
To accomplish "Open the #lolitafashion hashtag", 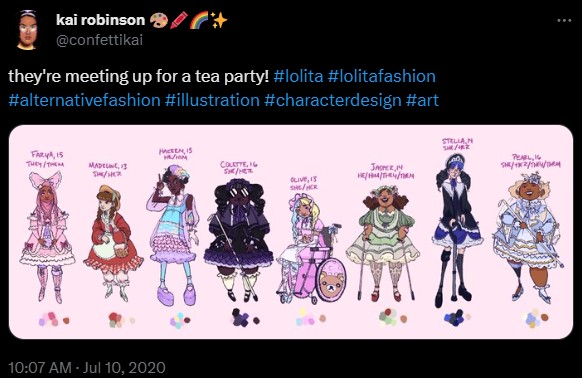I will [382, 76].
